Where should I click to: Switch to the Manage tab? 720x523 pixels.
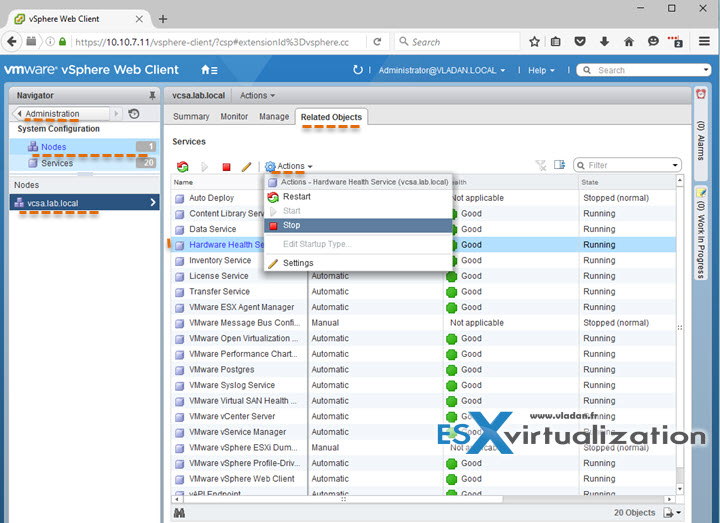[274, 117]
